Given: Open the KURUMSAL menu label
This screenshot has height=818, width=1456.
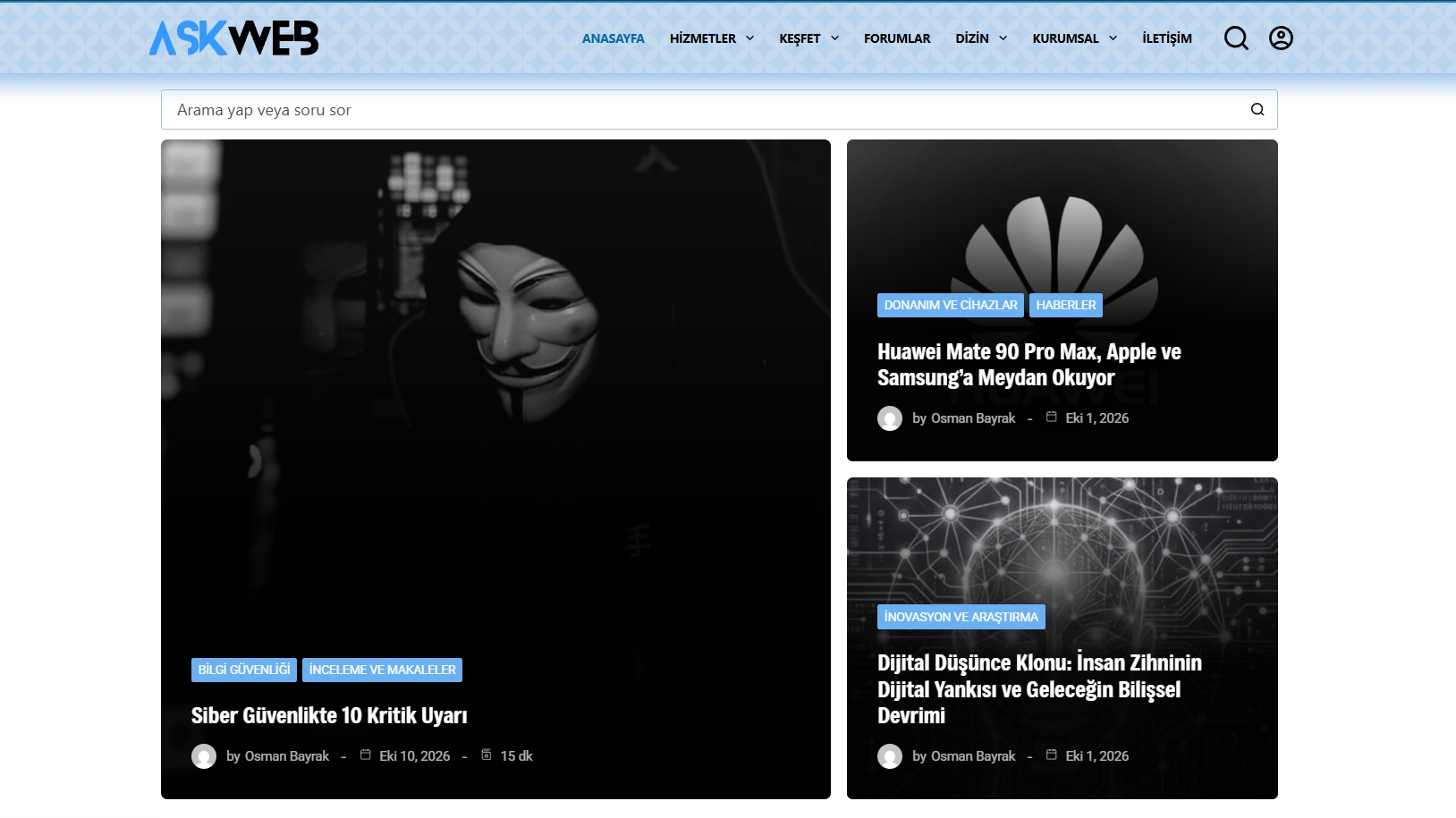Looking at the screenshot, I should 1065,38.
